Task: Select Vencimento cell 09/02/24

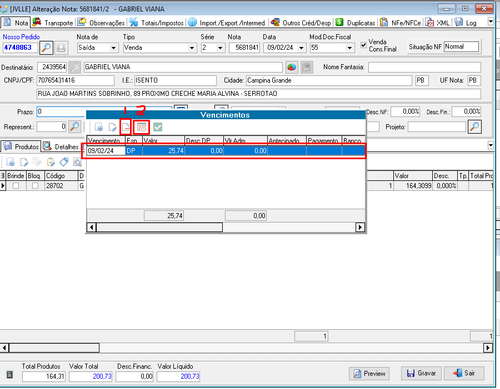Action: tap(106, 151)
